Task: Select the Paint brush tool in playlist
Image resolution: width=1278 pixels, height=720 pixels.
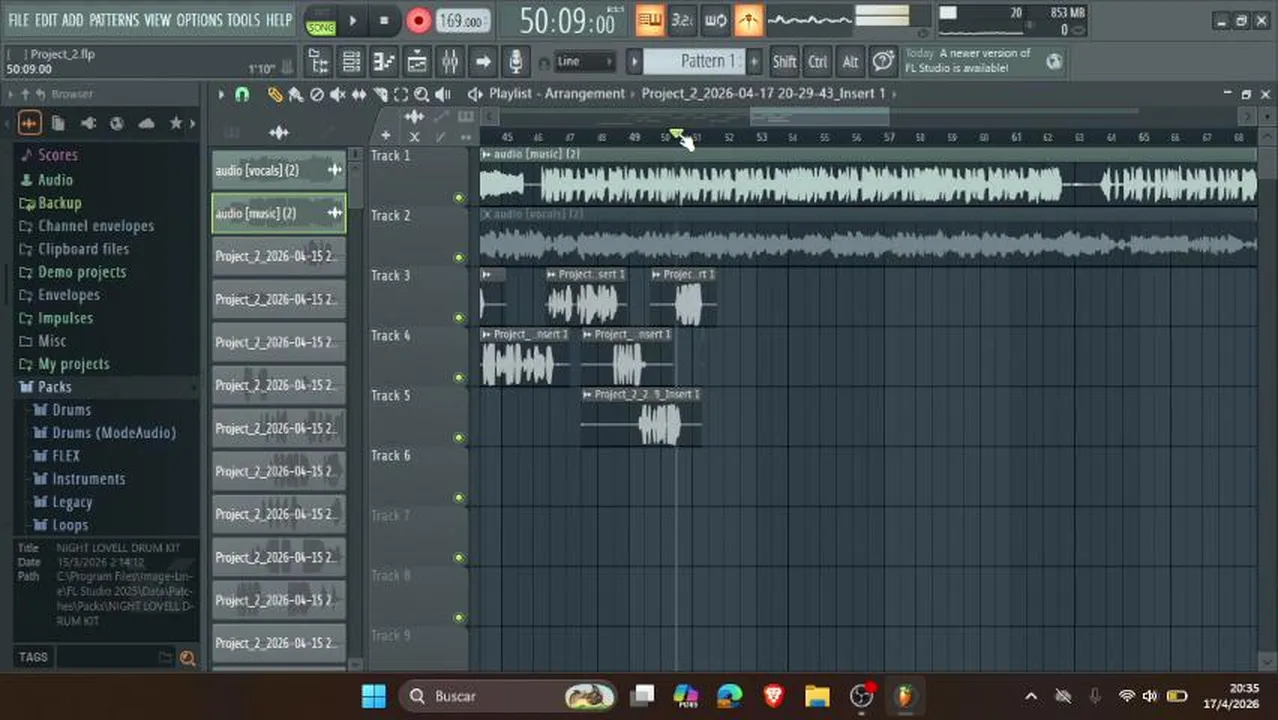Action: click(x=295, y=94)
